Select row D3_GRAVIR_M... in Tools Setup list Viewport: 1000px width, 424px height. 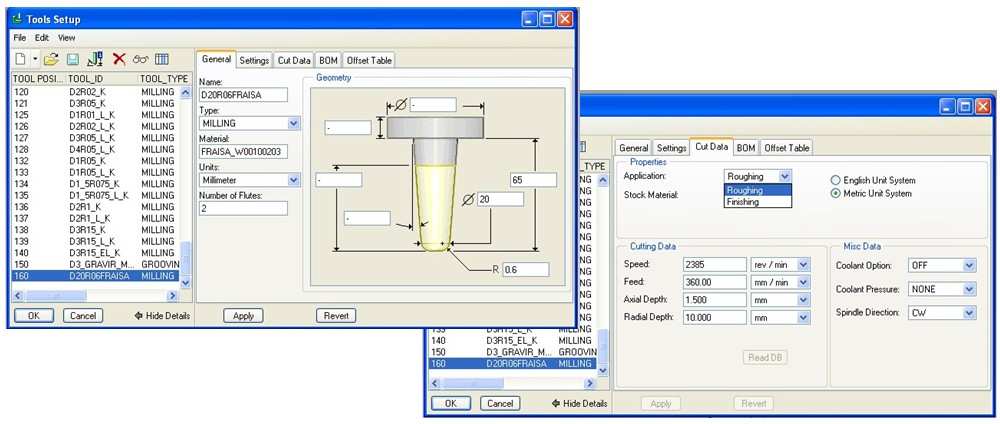click(x=96, y=265)
